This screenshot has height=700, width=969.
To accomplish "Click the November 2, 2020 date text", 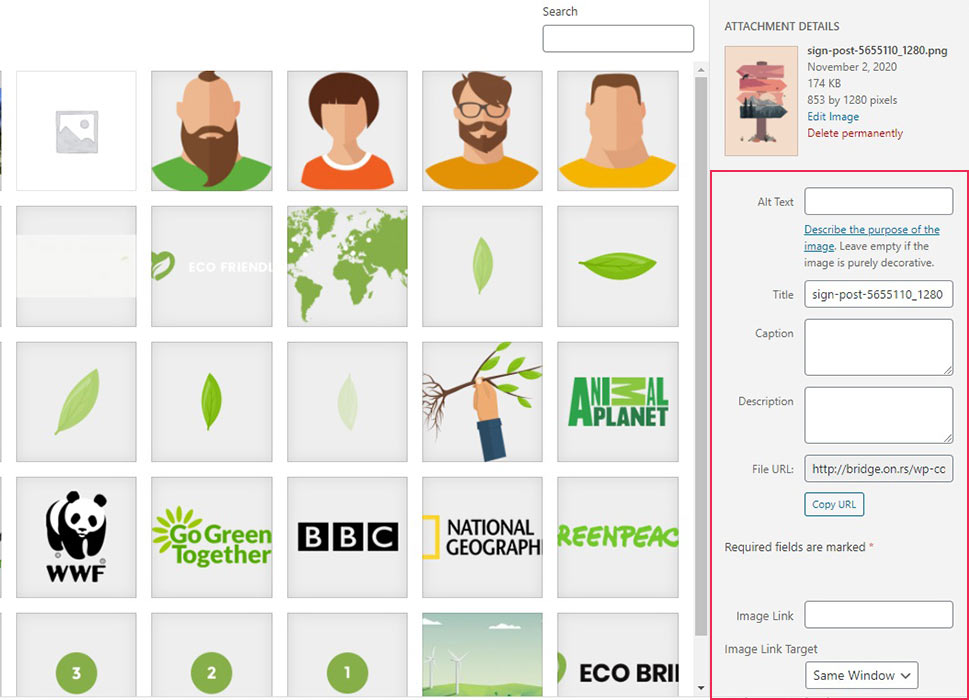I will coord(852,67).
